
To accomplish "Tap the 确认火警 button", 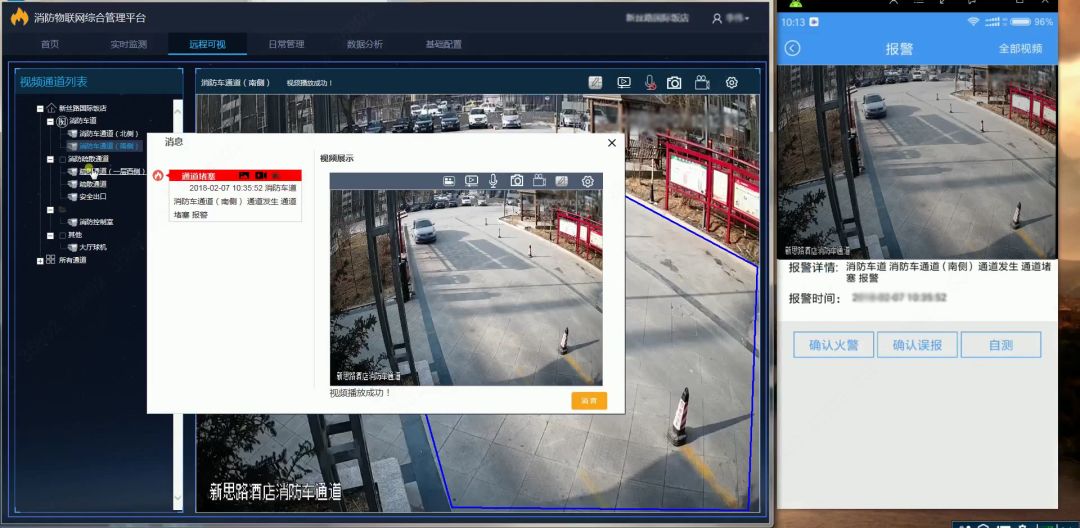I will pos(834,345).
